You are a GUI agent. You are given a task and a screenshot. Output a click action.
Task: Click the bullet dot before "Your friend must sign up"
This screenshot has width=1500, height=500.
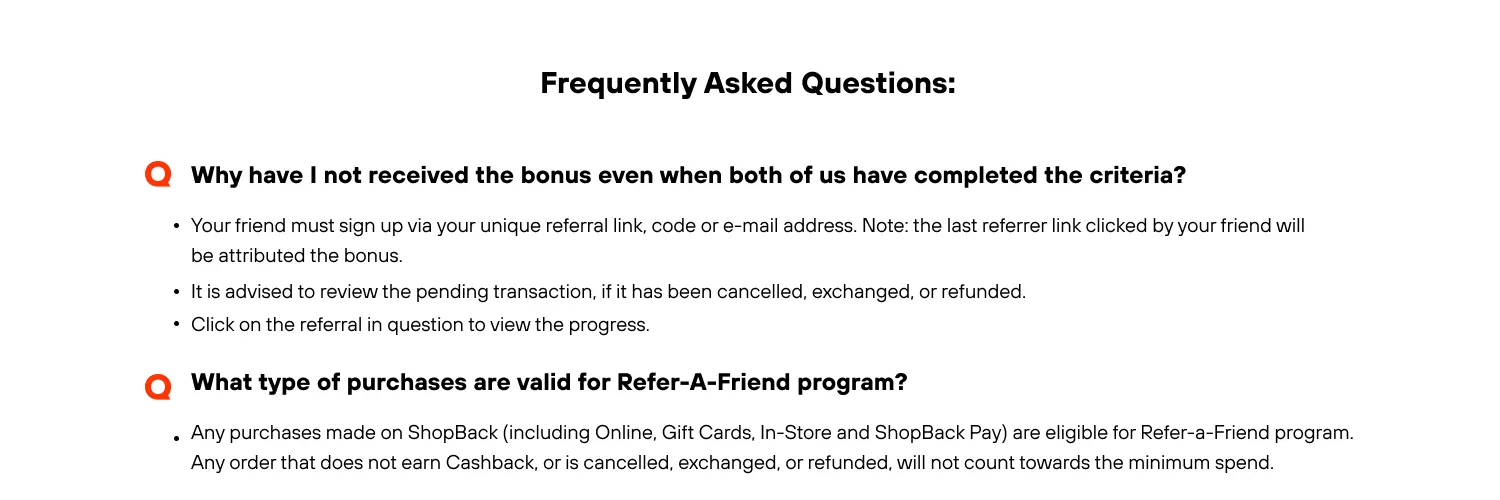click(176, 227)
